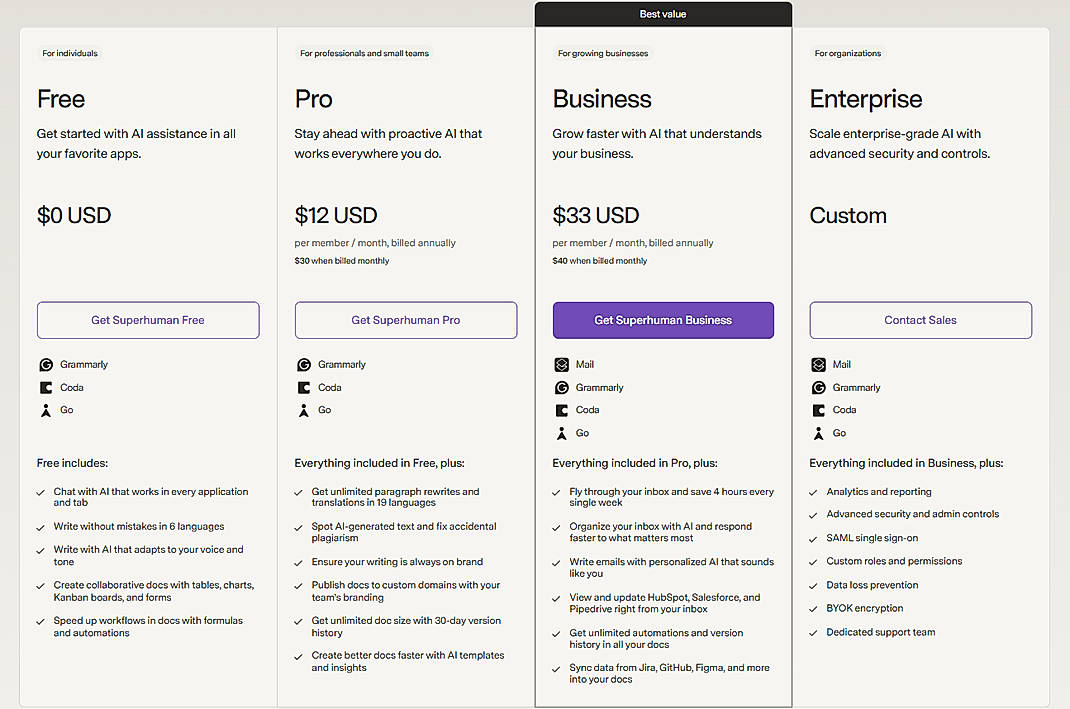Click the '$33 USD' price
This screenshot has width=1070, height=709.
[596, 216]
